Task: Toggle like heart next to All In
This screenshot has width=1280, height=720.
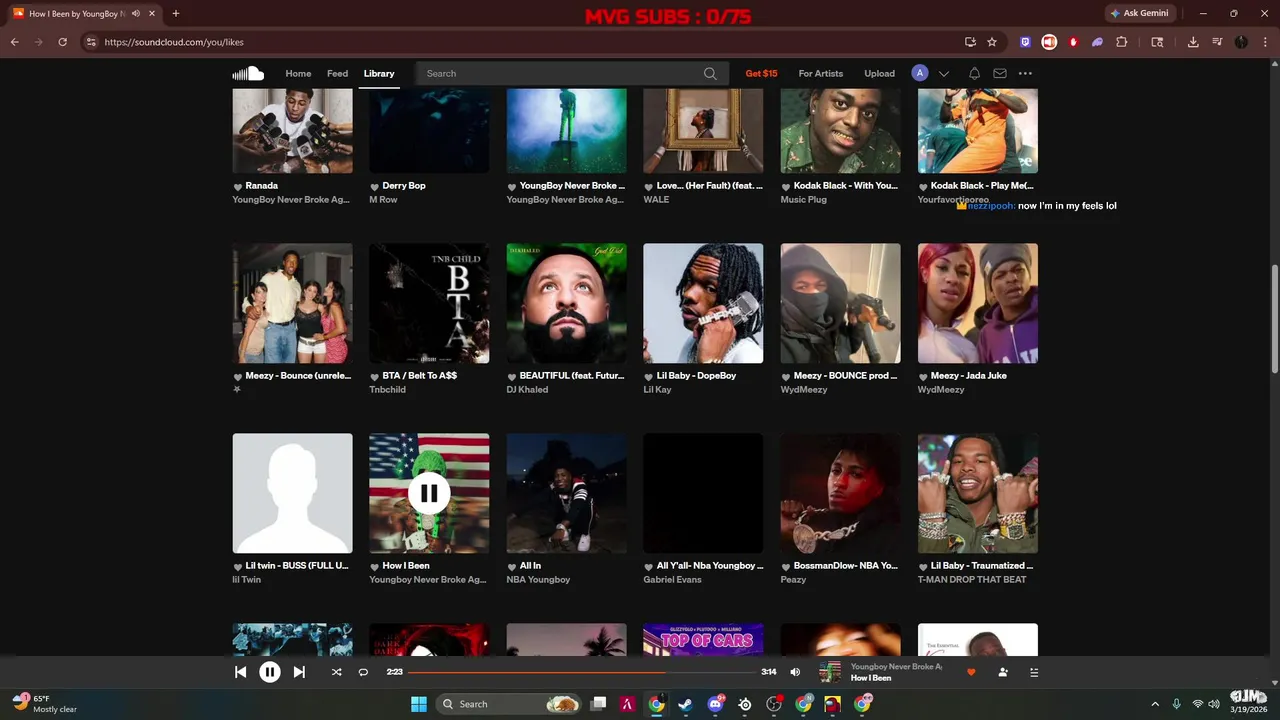Action: 512,567
